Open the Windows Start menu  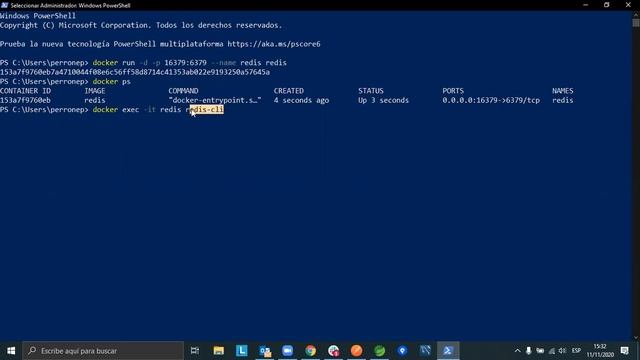point(11,351)
